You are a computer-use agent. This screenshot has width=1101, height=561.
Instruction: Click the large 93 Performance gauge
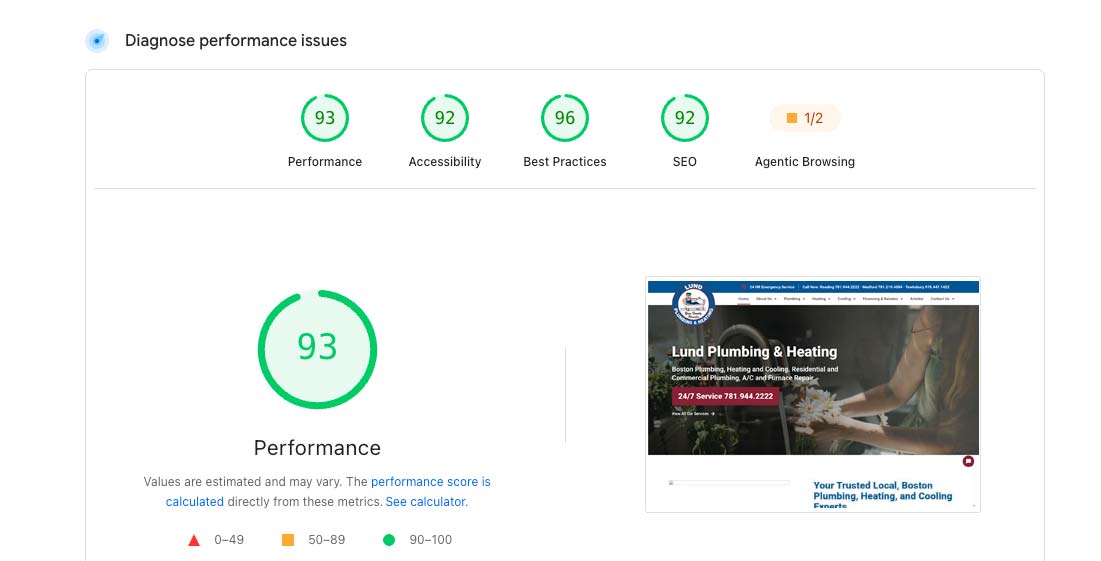tap(317, 349)
